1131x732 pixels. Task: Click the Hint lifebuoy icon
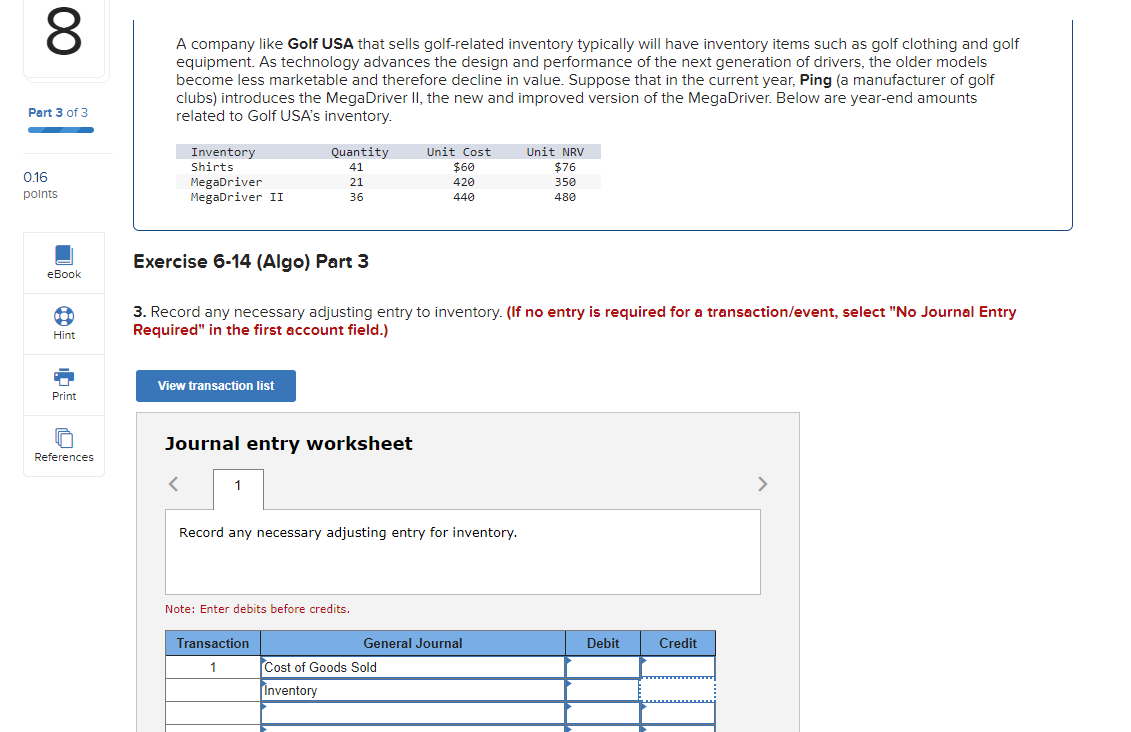(63, 316)
